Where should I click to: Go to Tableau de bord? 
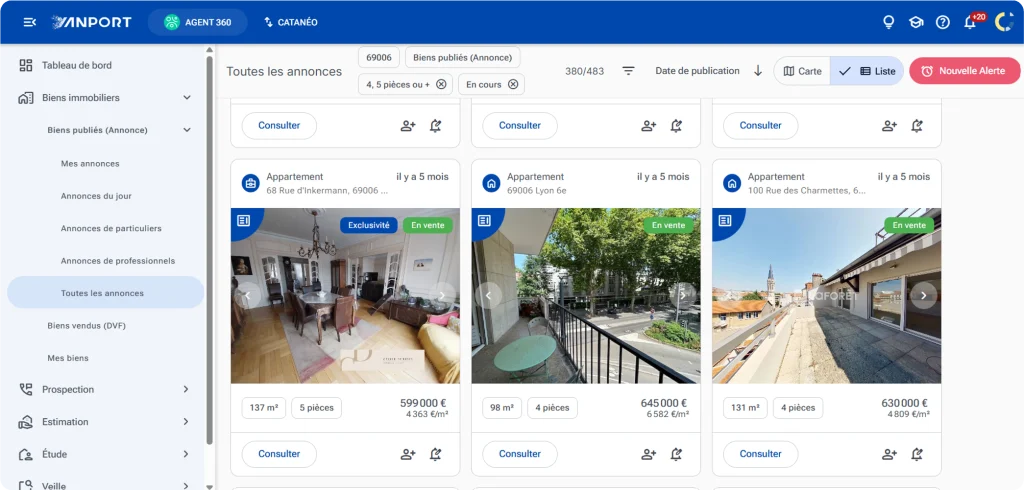pos(76,65)
